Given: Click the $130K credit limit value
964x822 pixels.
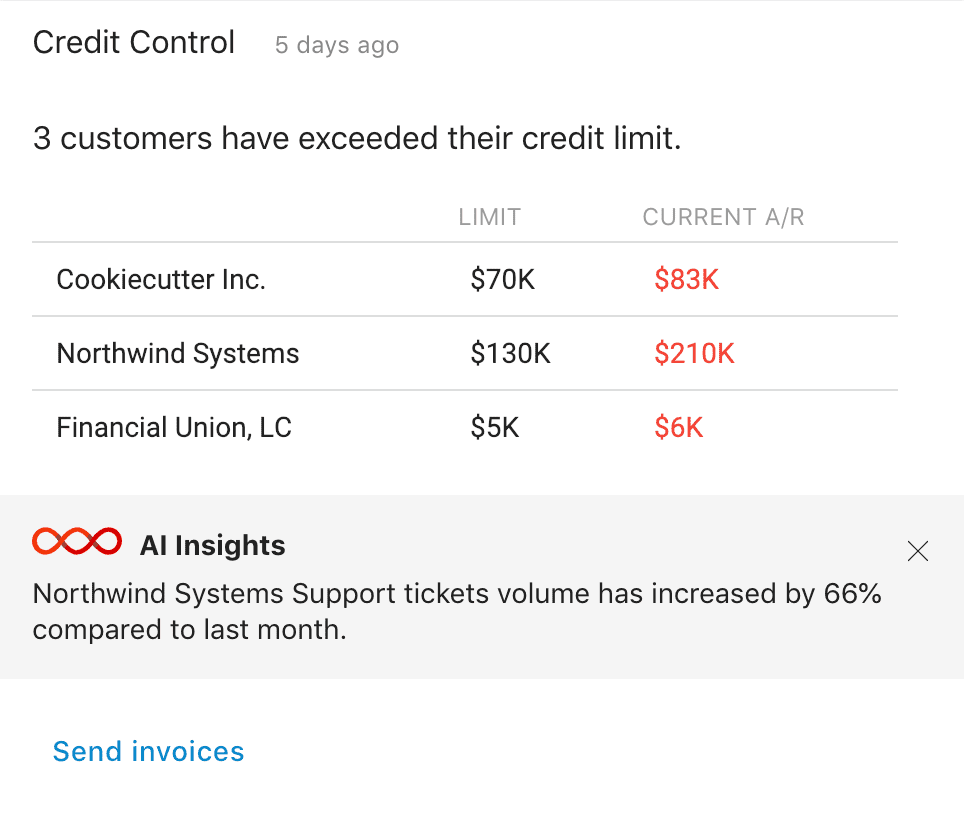Looking at the screenshot, I should (510, 354).
